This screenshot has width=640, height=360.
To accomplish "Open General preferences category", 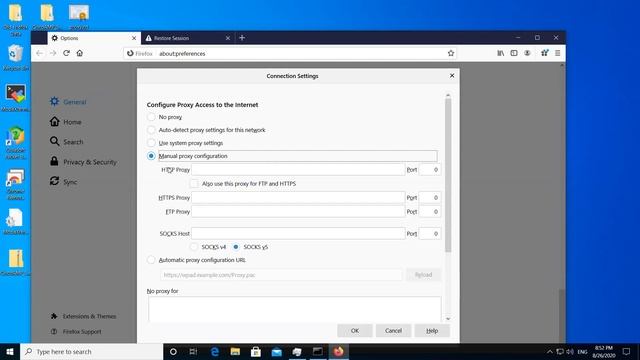I will (68, 102).
